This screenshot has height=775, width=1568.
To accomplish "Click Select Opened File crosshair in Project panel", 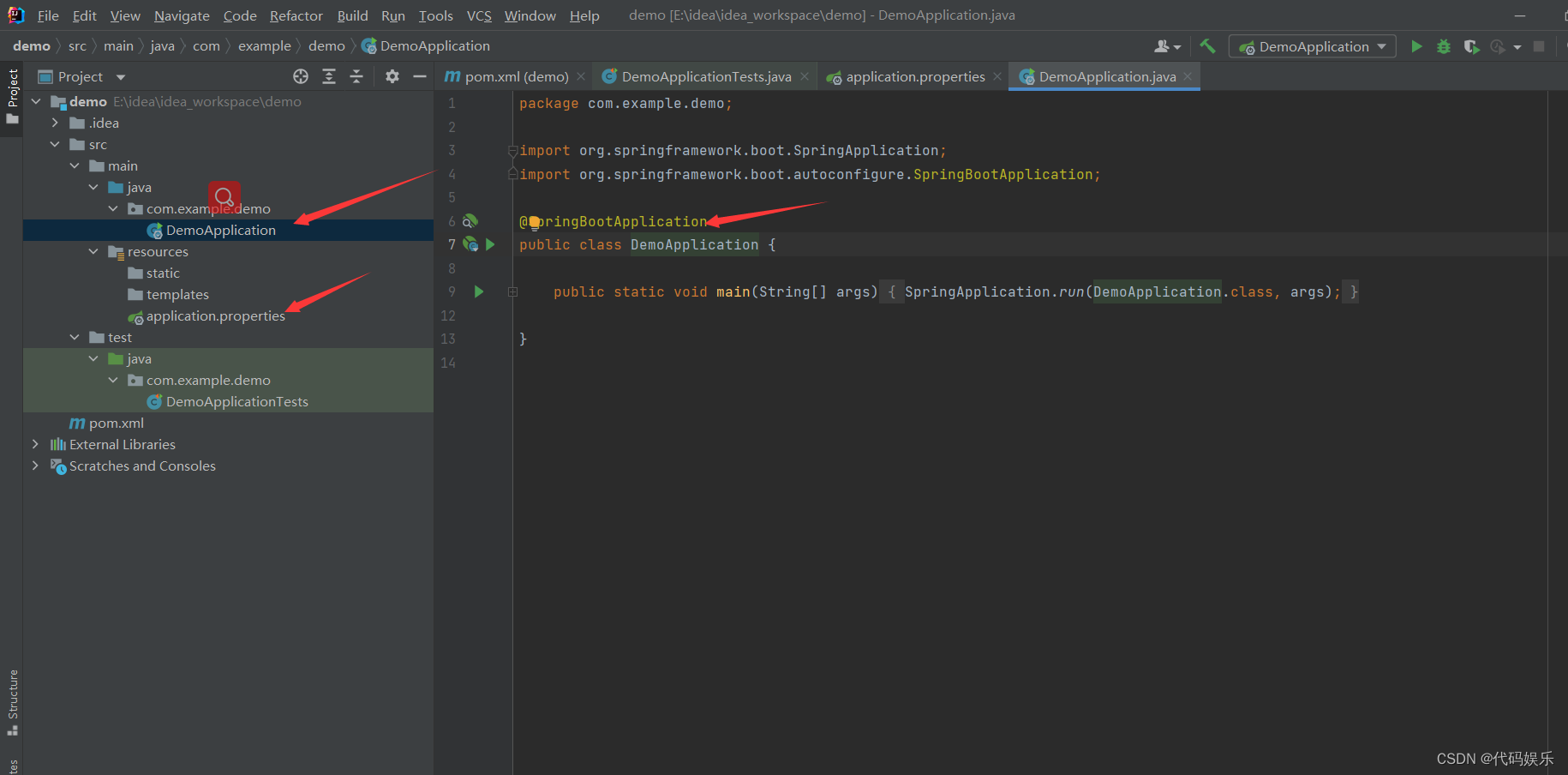I will tap(301, 76).
